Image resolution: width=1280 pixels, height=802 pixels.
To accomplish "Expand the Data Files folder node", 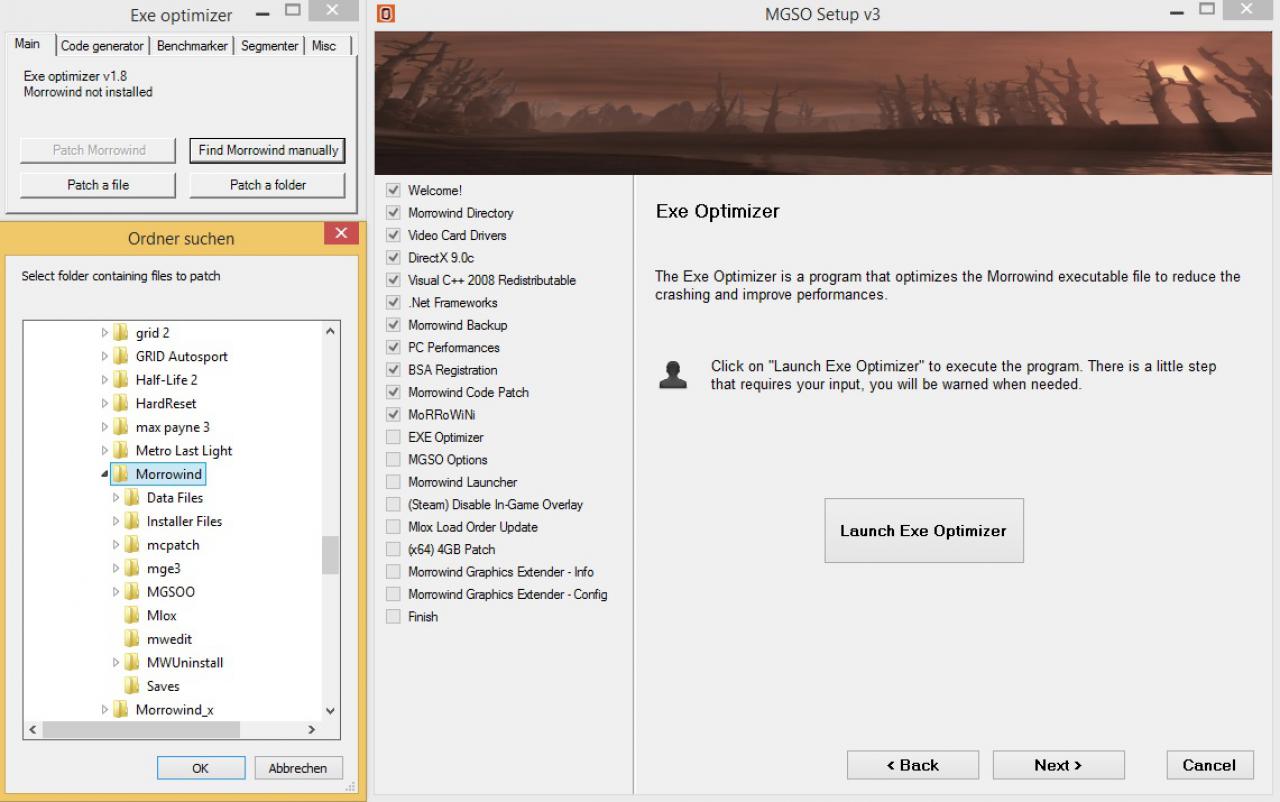I will [x=116, y=497].
